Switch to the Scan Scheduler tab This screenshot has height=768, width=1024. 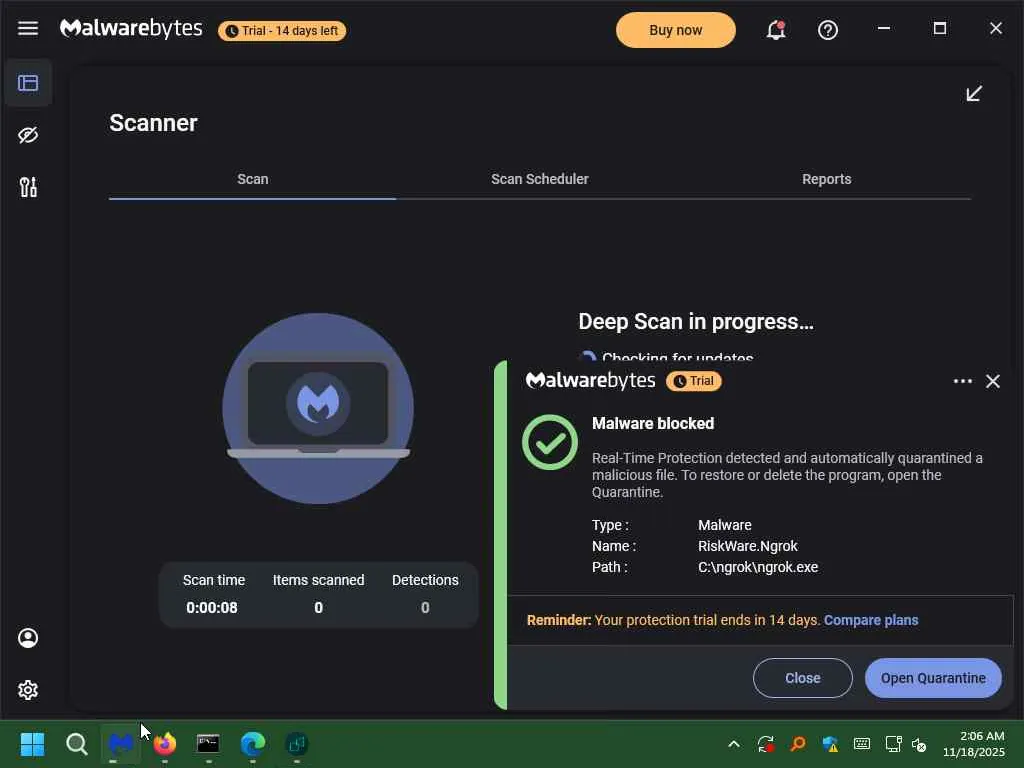tap(539, 179)
